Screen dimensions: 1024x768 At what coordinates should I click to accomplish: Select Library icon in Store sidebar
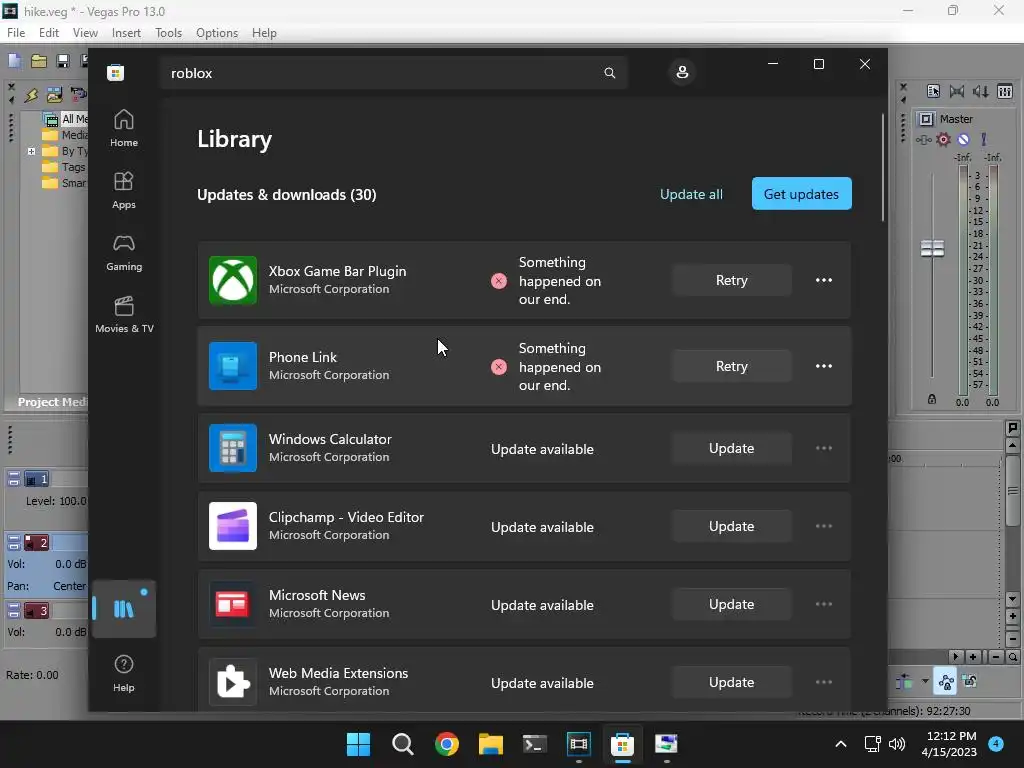tap(123, 609)
